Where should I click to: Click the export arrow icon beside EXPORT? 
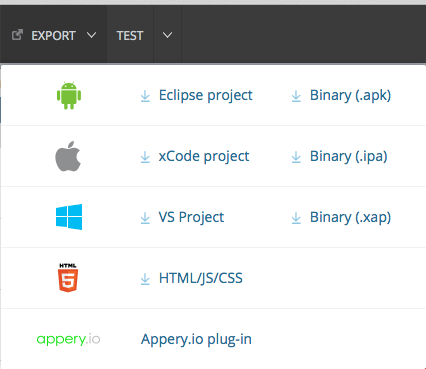tap(17, 35)
